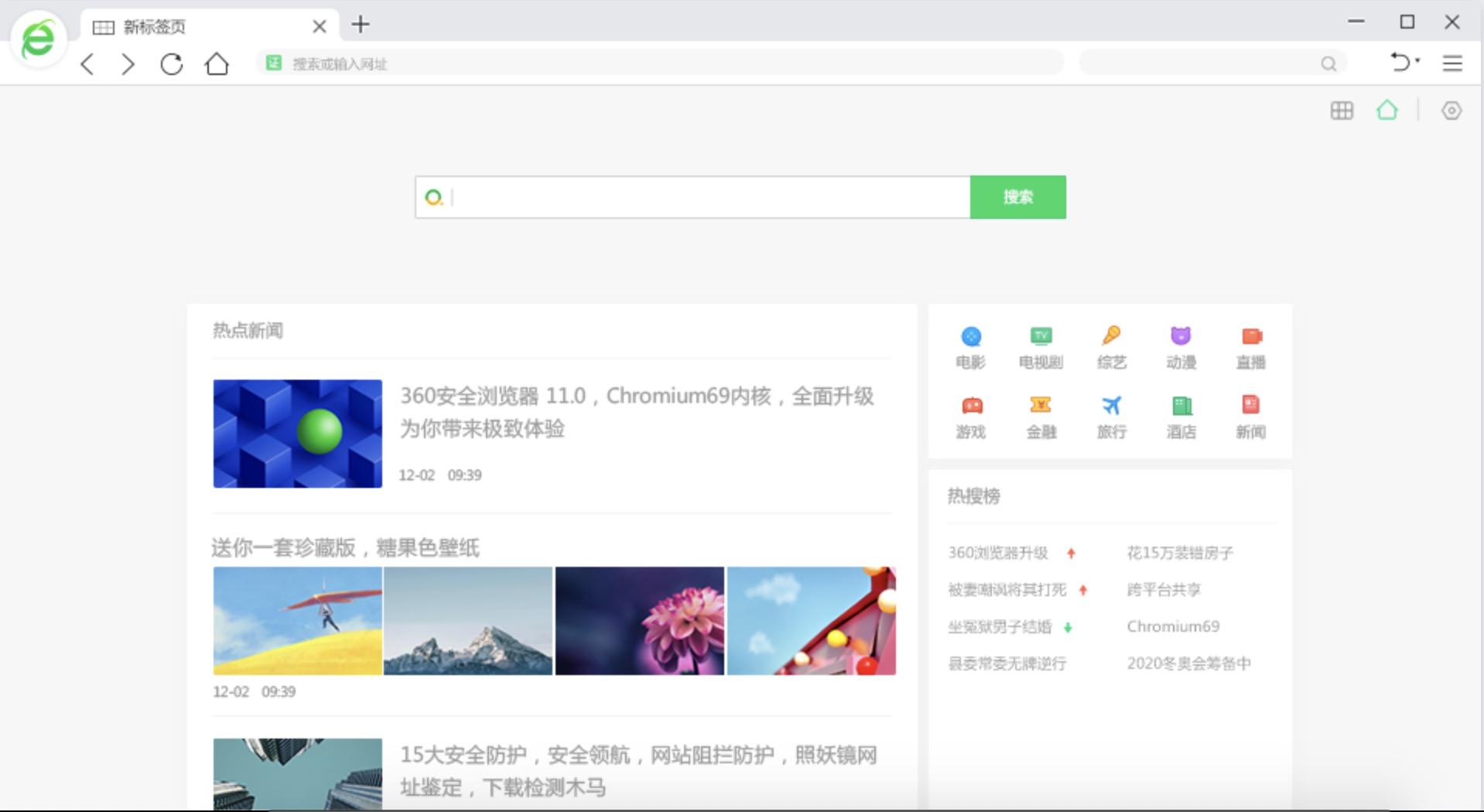The image size is (1484, 812).
Task: Open the grid layout icon above the page
Action: (x=1342, y=111)
